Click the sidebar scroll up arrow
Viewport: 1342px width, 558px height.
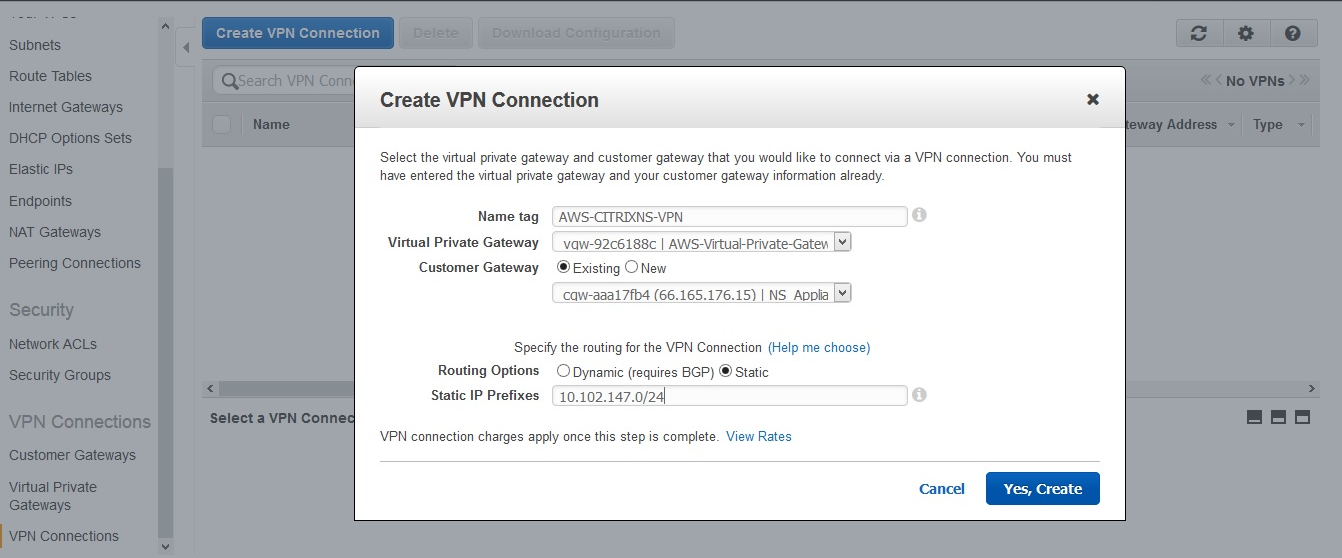[166, 26]
